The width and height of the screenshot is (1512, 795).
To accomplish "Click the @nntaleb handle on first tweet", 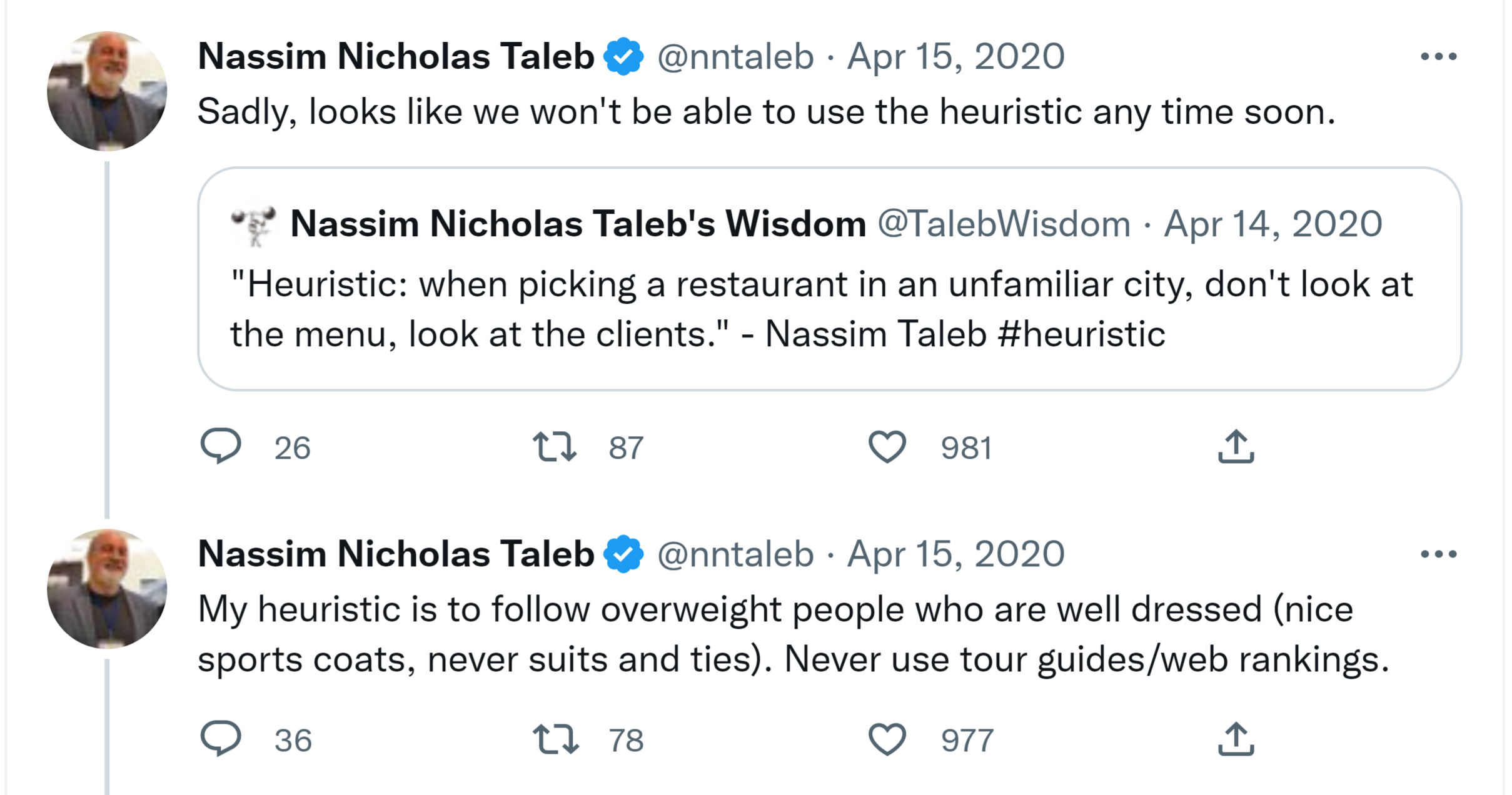I will (735, 57).
